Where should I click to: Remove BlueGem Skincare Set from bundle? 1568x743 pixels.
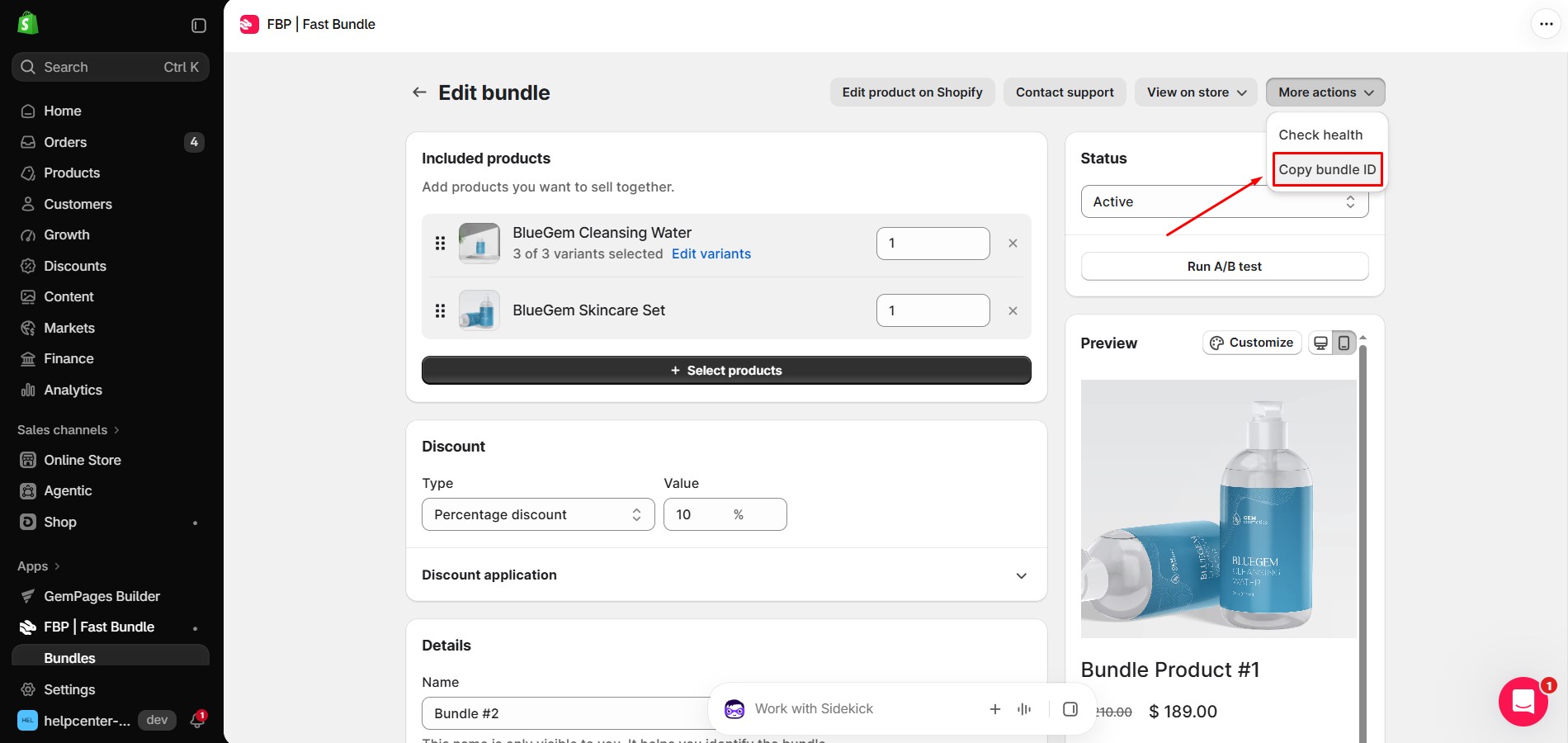click(1013, 311)
